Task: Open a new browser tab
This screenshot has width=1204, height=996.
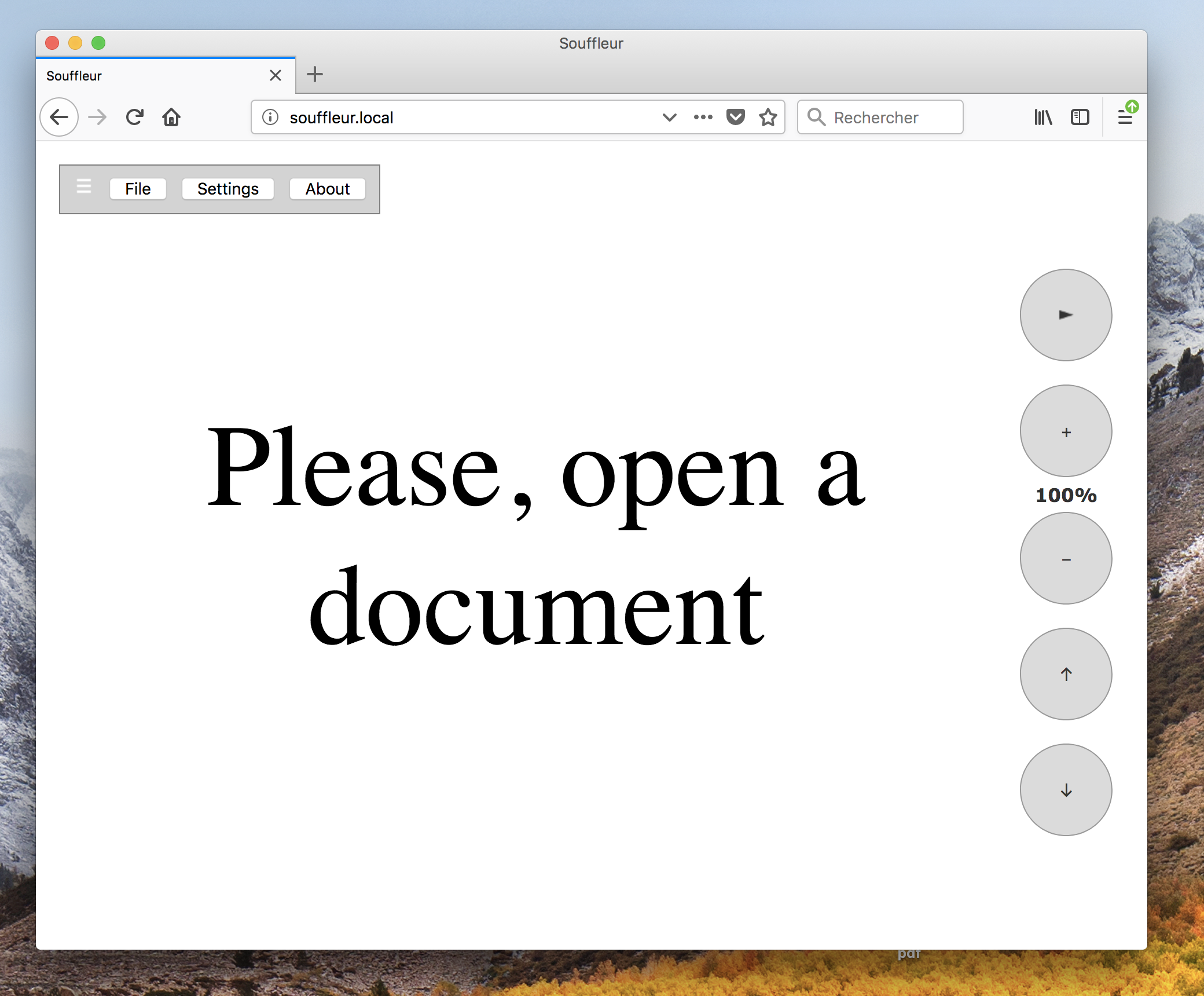Action: pos(315,75)
